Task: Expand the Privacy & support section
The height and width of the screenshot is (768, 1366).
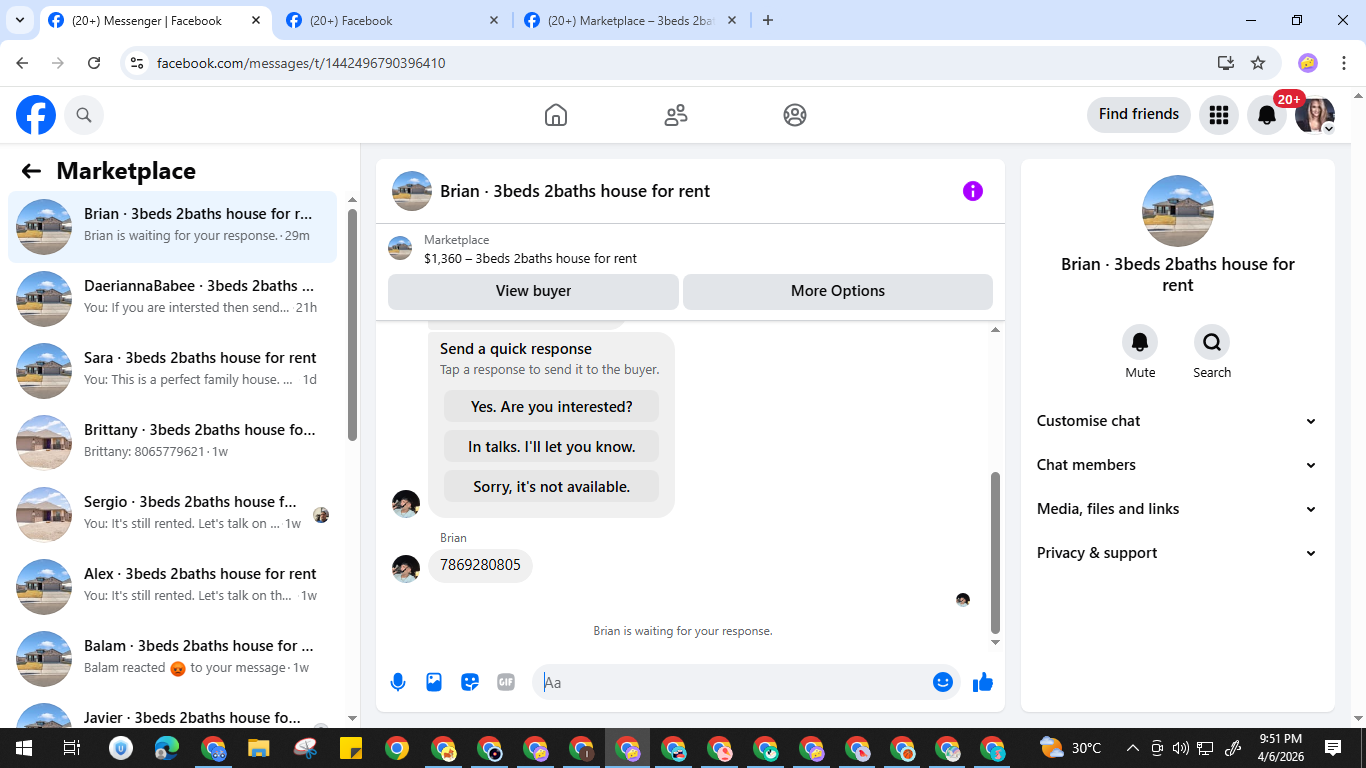Action: (x=1177, y=553)
